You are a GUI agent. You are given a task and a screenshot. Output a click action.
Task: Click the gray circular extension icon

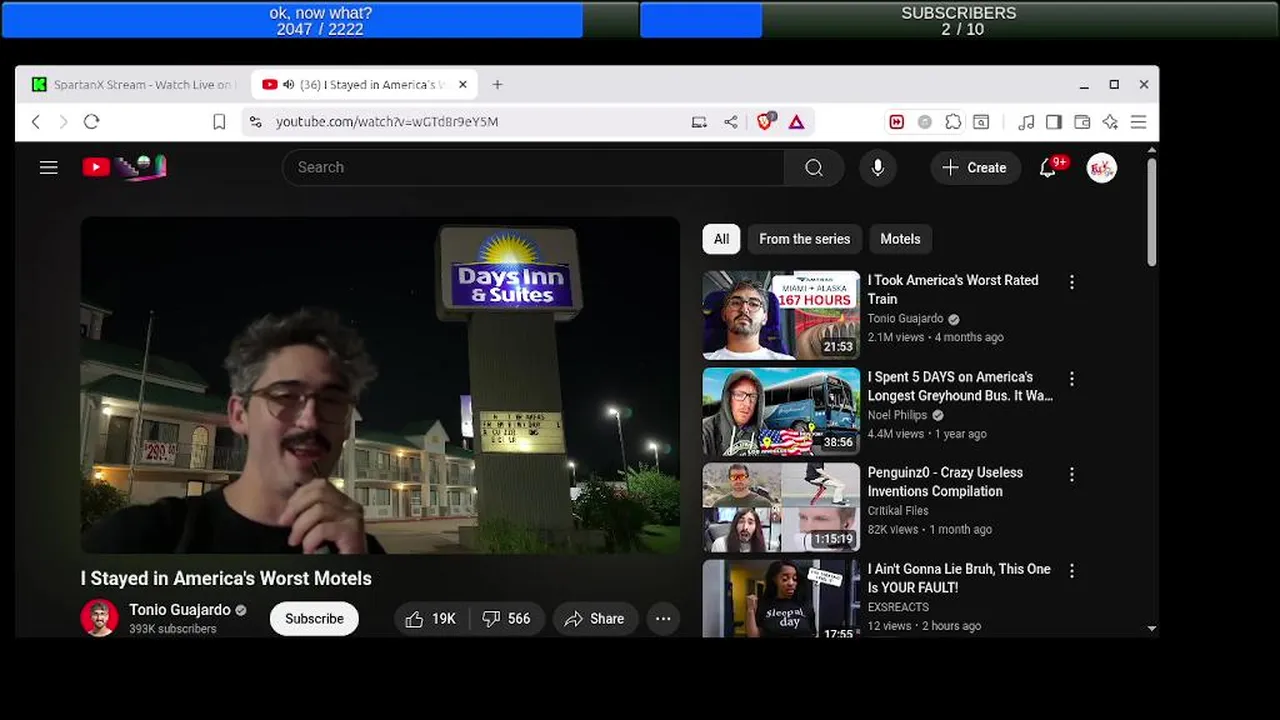pyautogui.click(x=925, y=122)
